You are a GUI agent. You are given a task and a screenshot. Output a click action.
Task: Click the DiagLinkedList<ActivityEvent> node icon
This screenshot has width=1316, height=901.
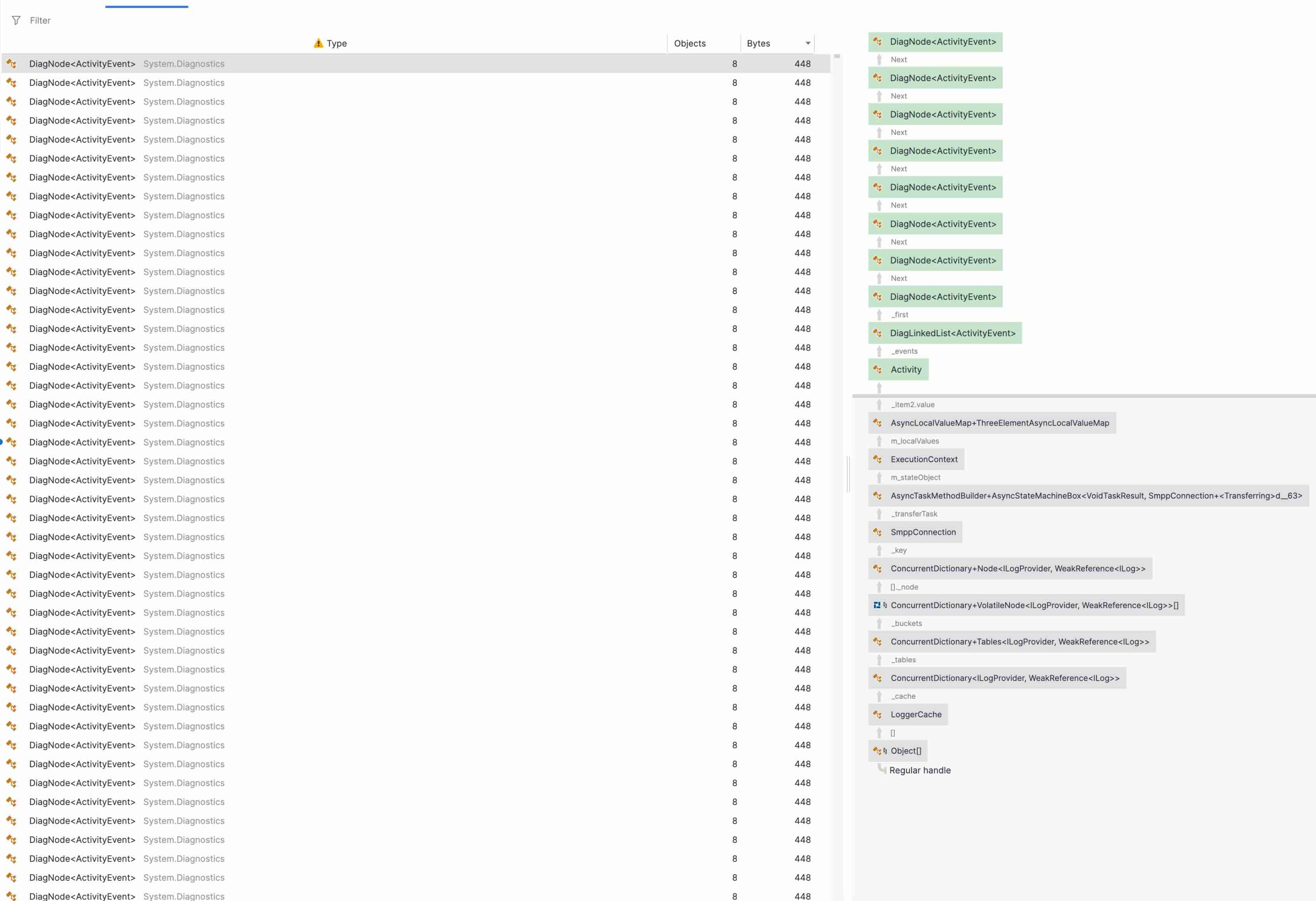tap(878, 333)
